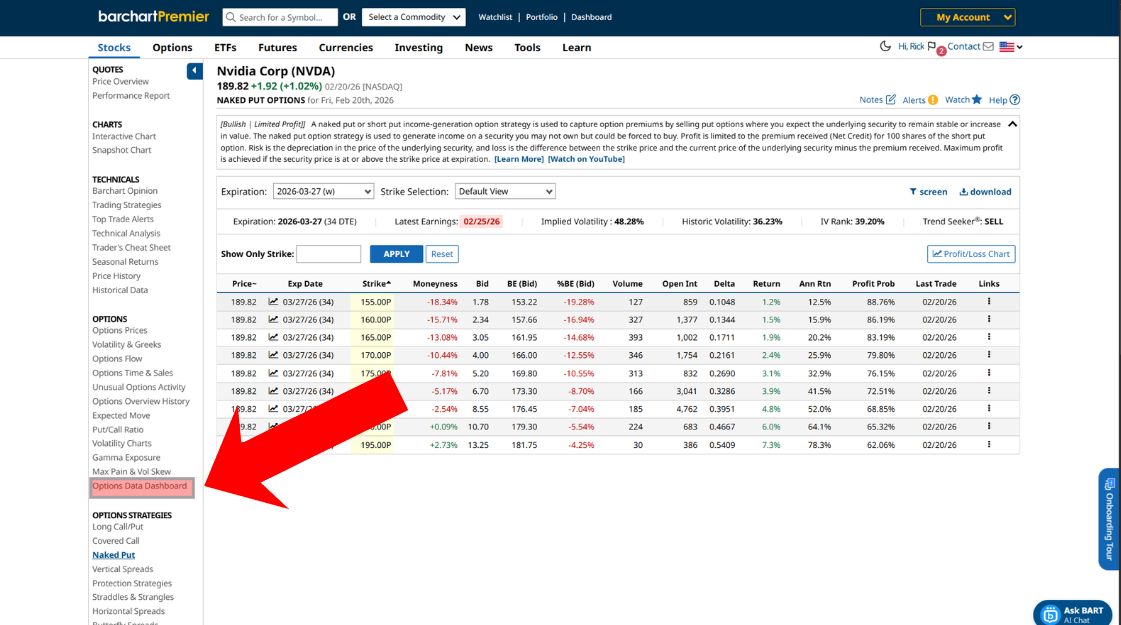Focus the symbol search field
This screenshot has width=1121, height=625.
(280, 17)
